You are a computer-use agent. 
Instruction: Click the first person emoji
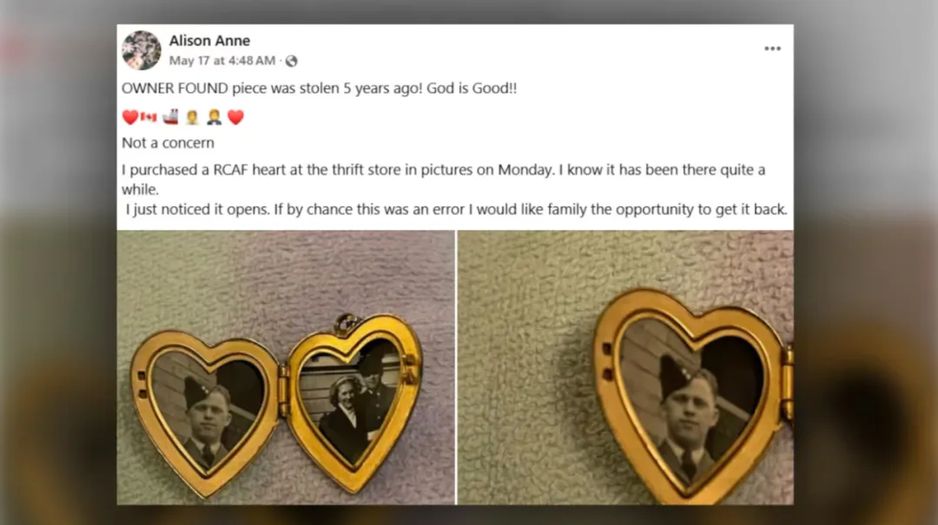point(192,117)
